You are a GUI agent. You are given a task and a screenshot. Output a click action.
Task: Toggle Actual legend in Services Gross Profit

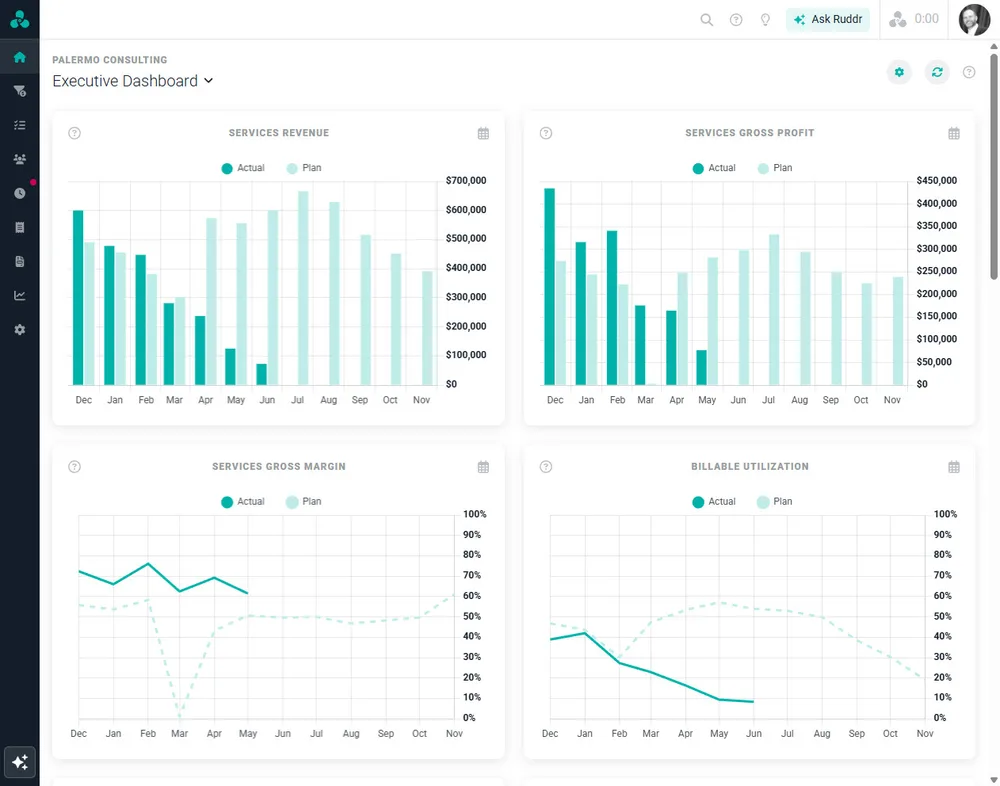coord(714,168)
